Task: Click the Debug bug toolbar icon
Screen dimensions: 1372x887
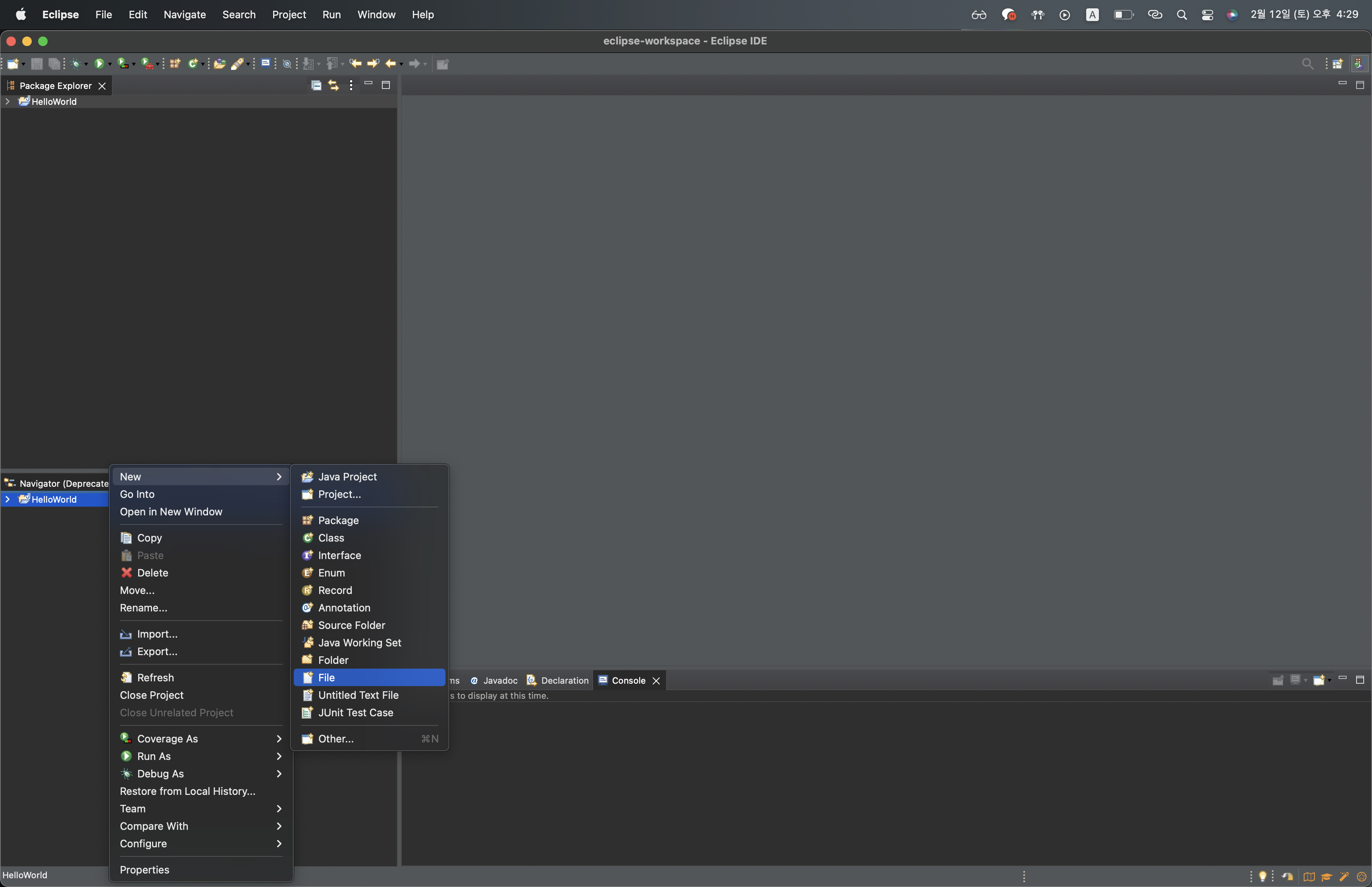Action: coord(75,64)
